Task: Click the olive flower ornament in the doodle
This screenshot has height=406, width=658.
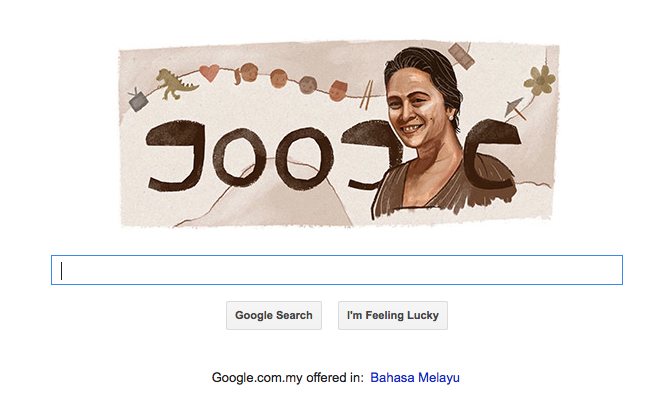Action: (540, 80)
